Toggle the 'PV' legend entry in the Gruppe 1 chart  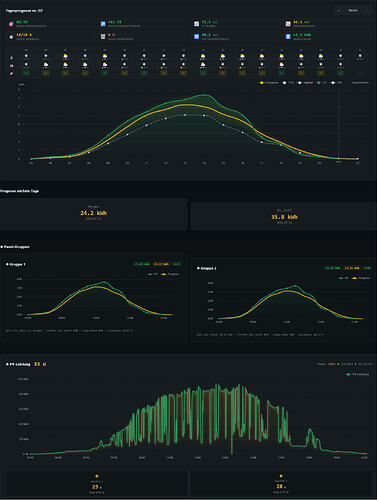[153, 274]
